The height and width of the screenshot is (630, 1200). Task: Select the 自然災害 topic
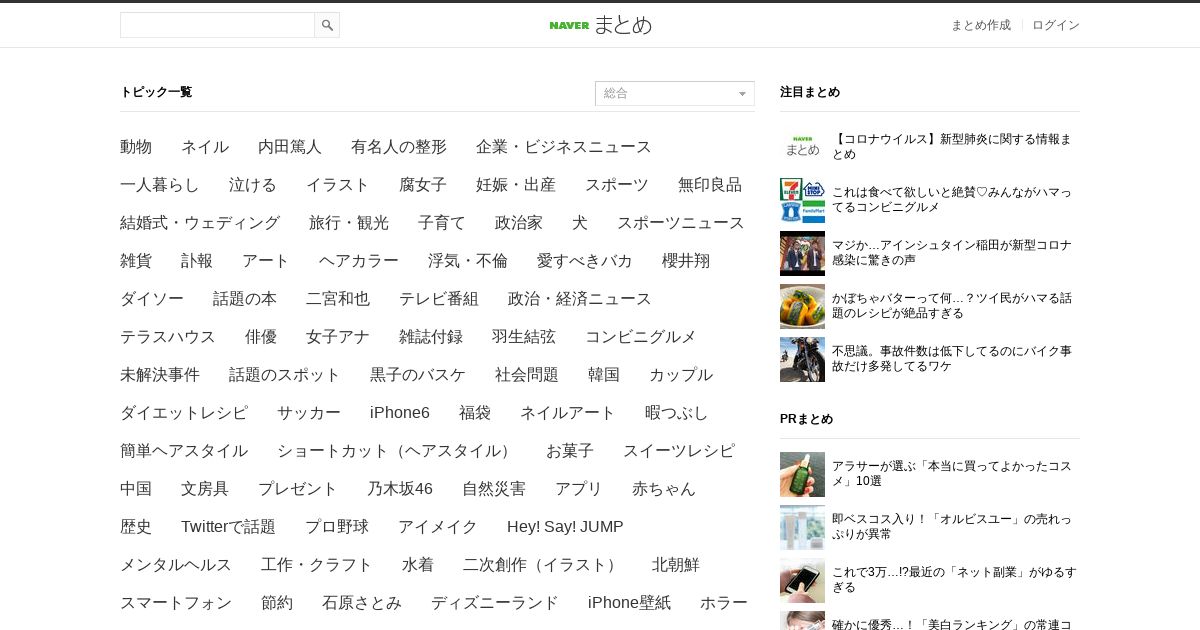(x=494, y=489)
